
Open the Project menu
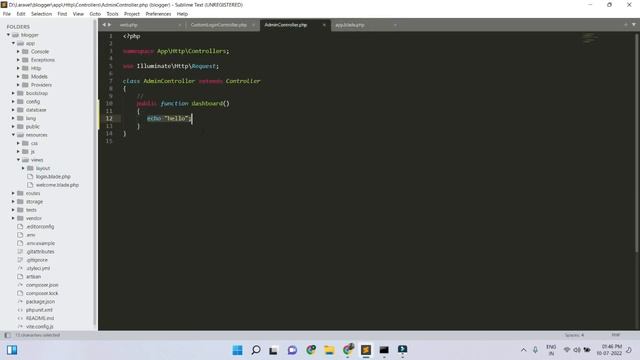132,14
